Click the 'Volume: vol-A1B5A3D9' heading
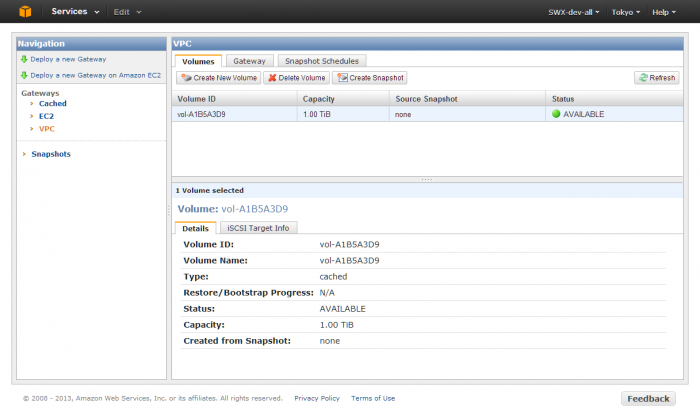The height and width of the screenshot is (412, 700). (x=233, y=209)
